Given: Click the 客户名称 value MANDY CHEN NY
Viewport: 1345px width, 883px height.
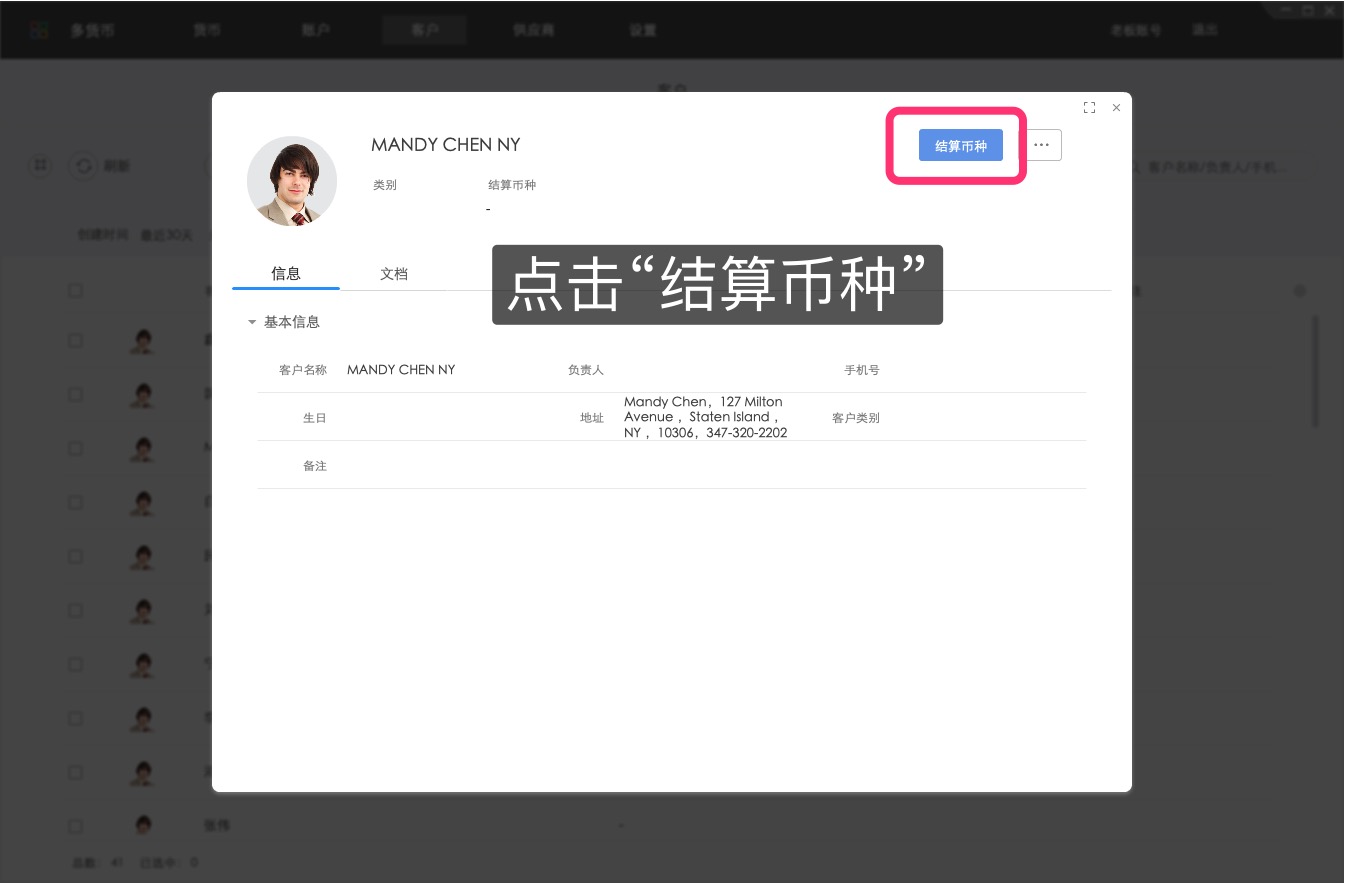Looking at the screenshot, I should 401,369.
